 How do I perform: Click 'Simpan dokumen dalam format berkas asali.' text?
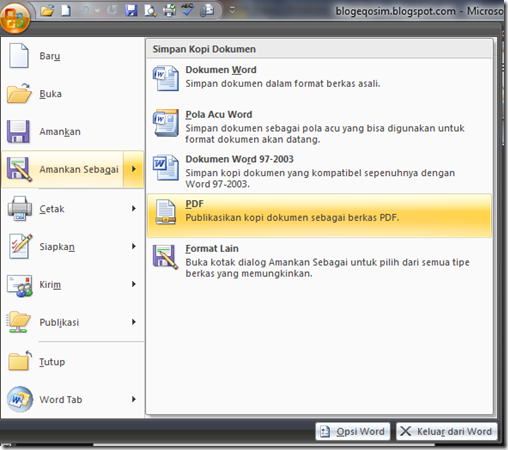pyautogui.click(x=283, y=83)
